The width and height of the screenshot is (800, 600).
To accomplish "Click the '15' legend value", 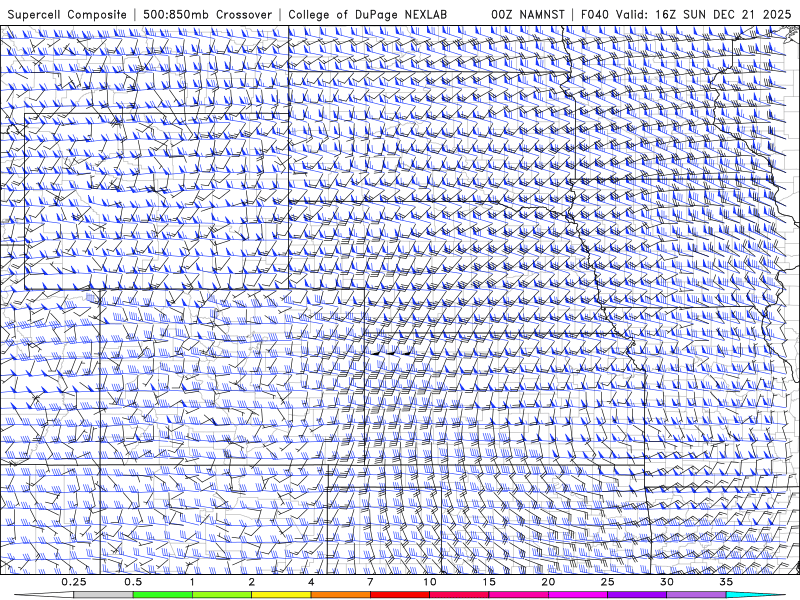I will pyautogui.click(x=489, y=582).
